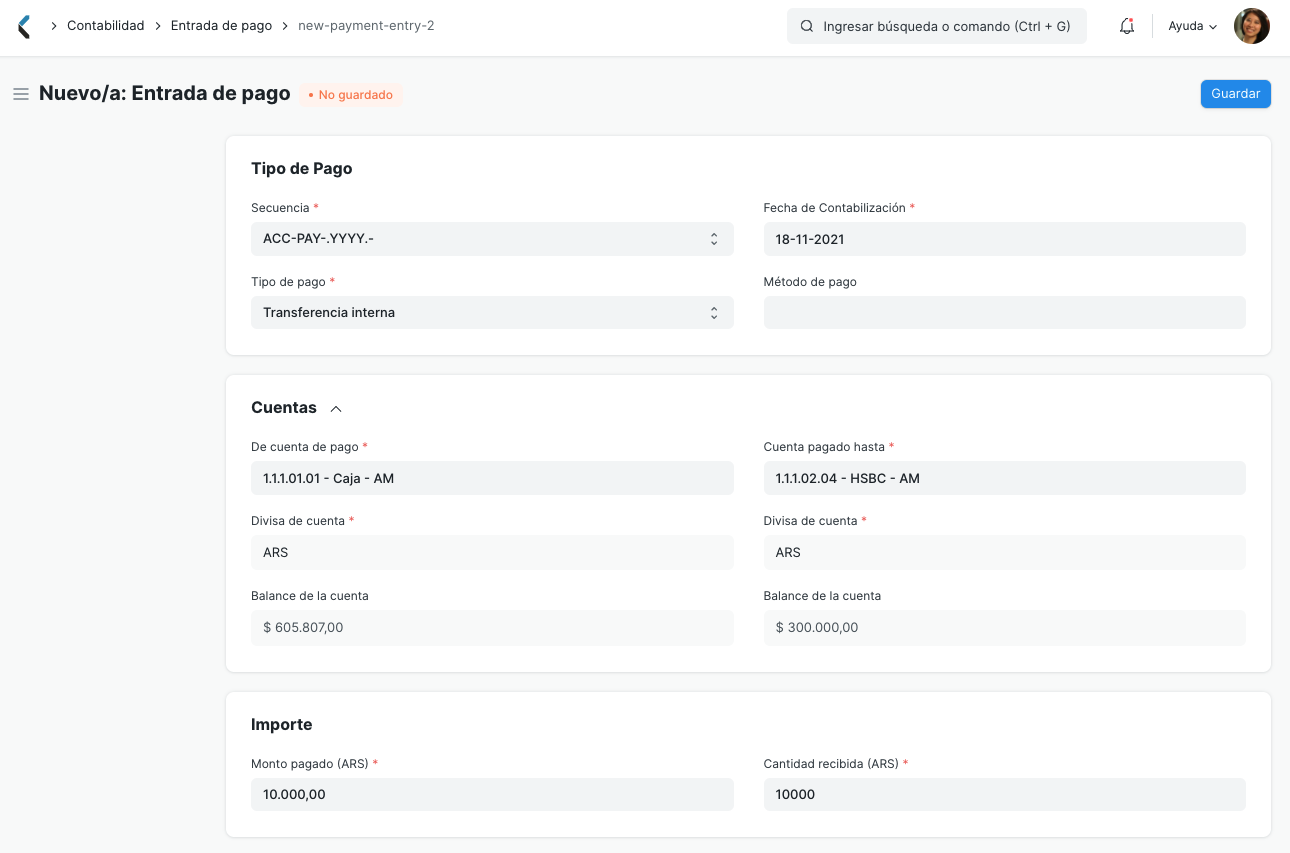Save with the Guardar button

[x=1235, y=94]
